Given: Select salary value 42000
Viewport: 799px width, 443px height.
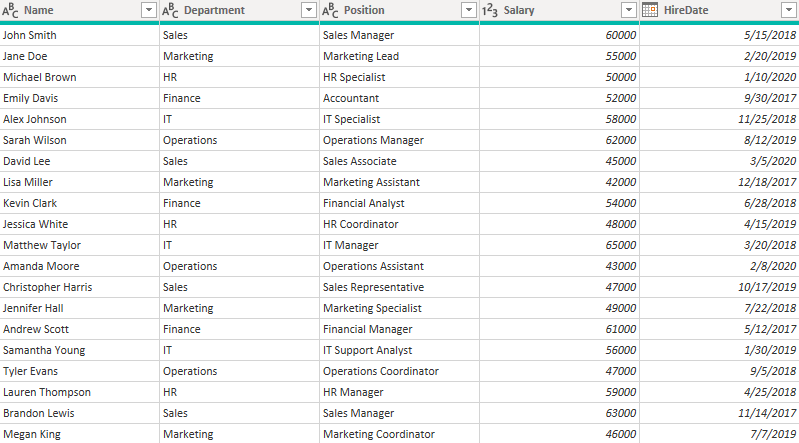Looking at the screenshot, I should tap(560, 182).
